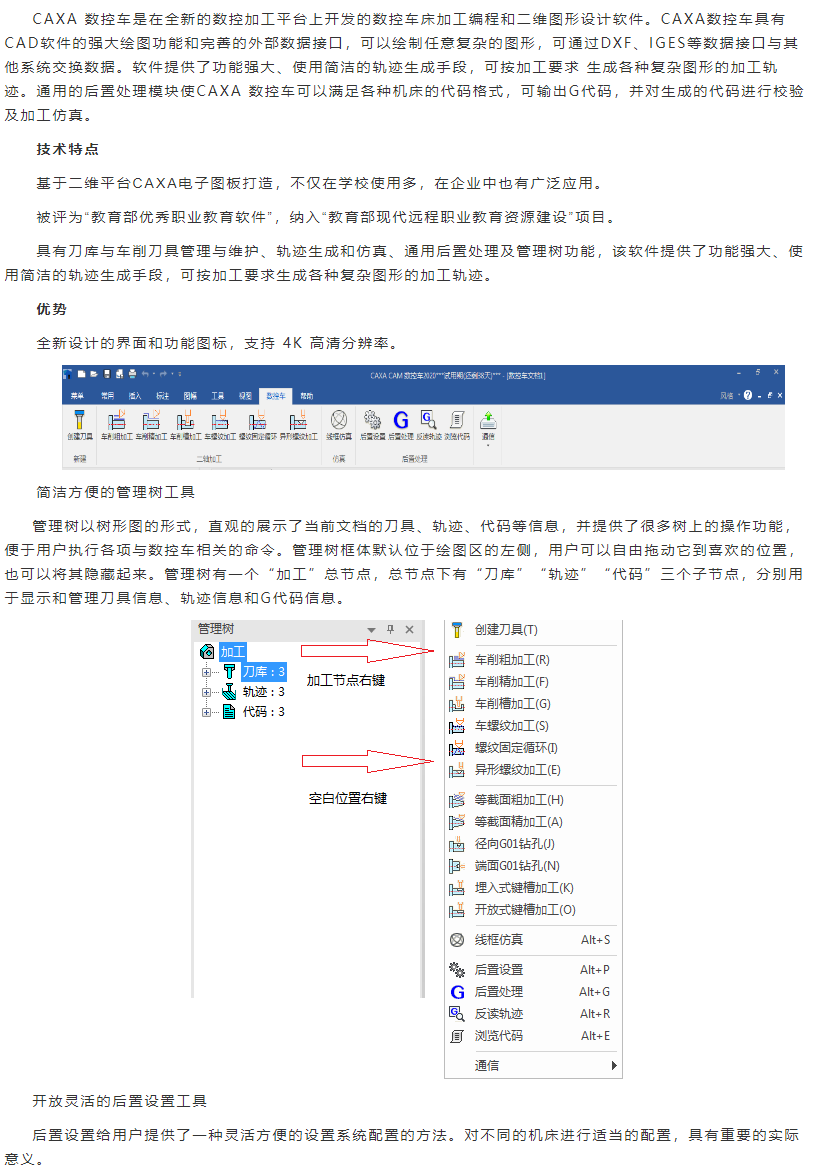Close the 管理树 panel
This screenshot has height=1174, width=814.
pos(410,630)
